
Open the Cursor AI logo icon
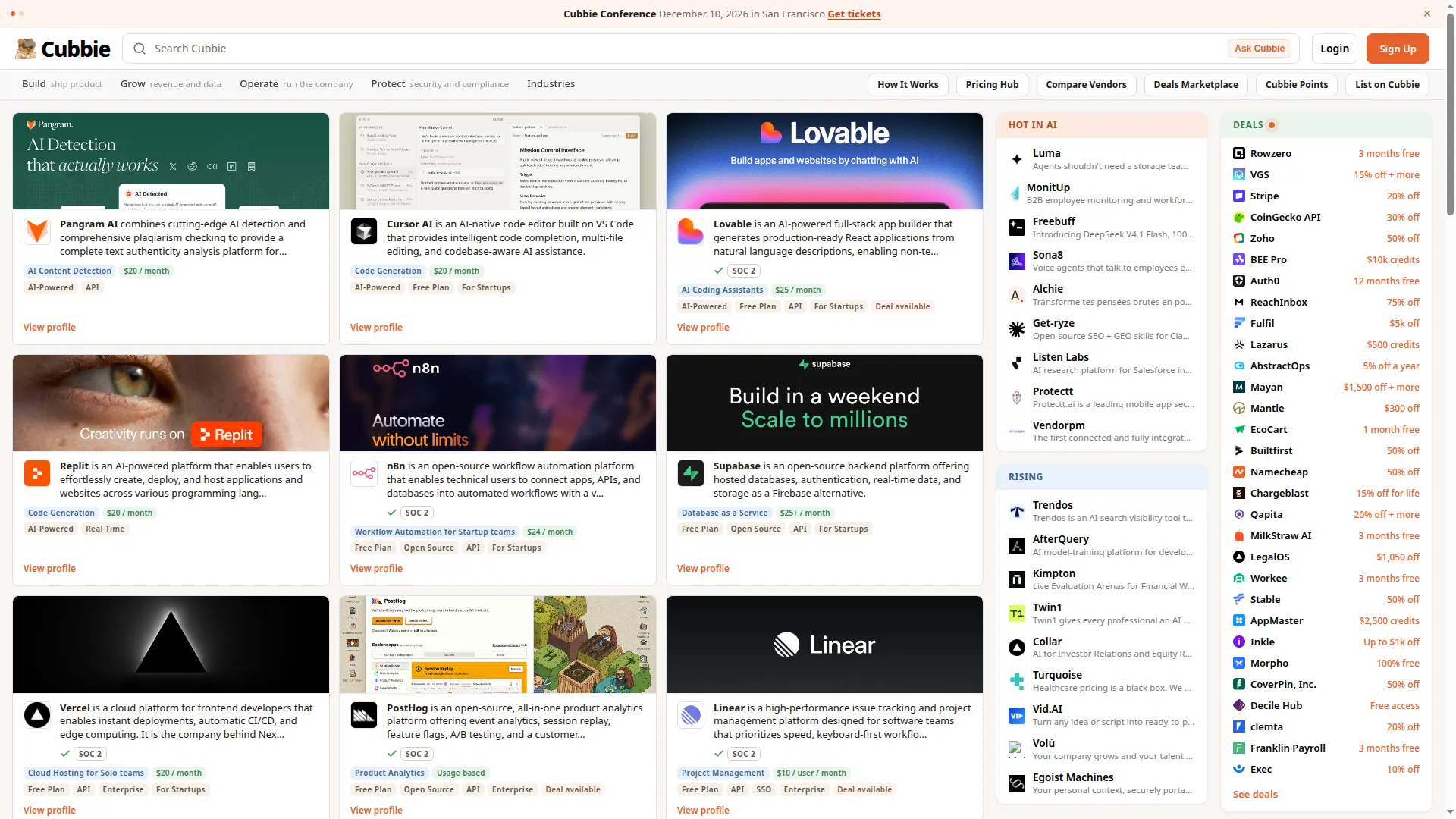coord(364,231)
